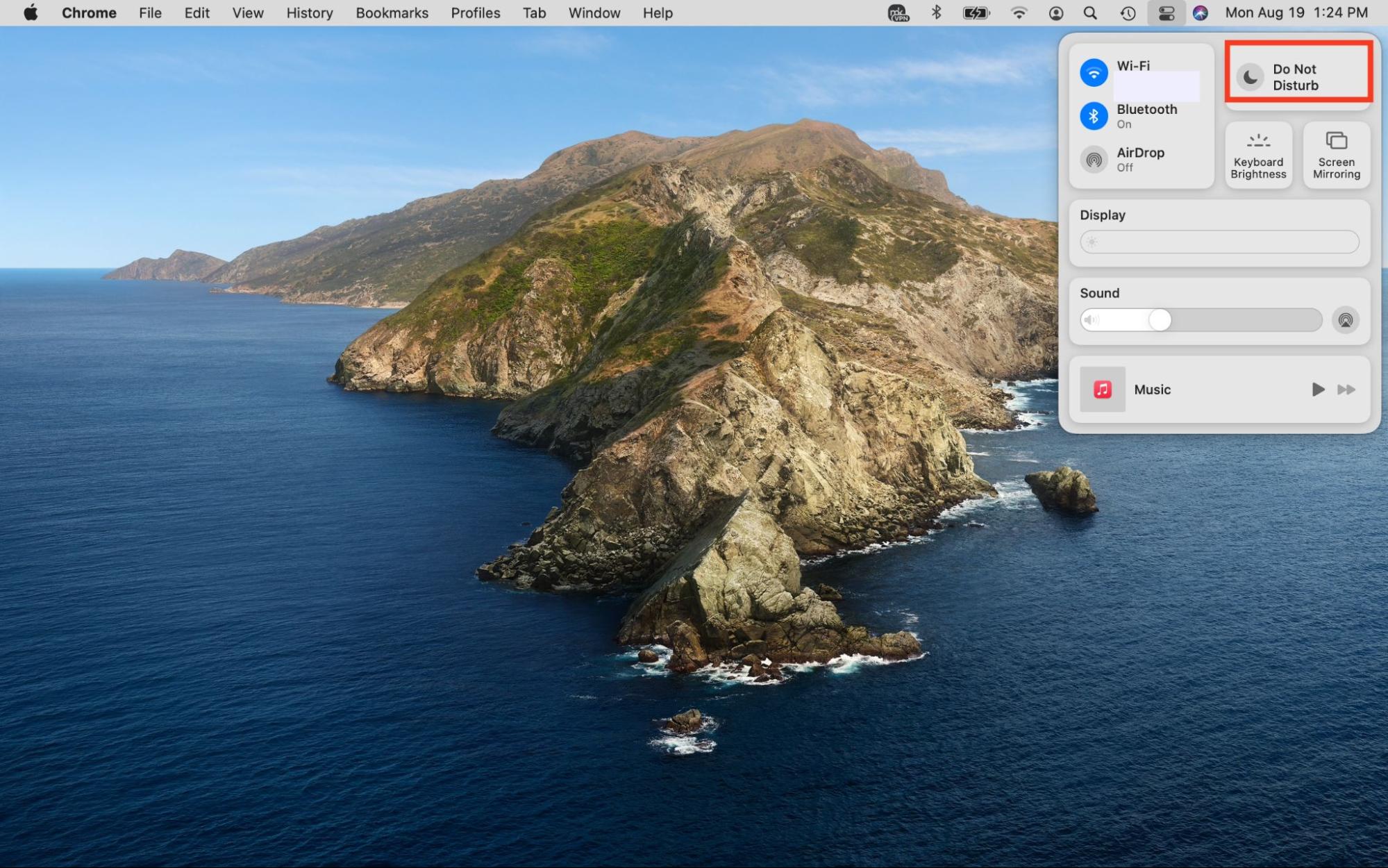The width and height of the screenshot is (1388, 868).
Task: Click the Bluetooth icon in menu bar
Action: [936, 12]
